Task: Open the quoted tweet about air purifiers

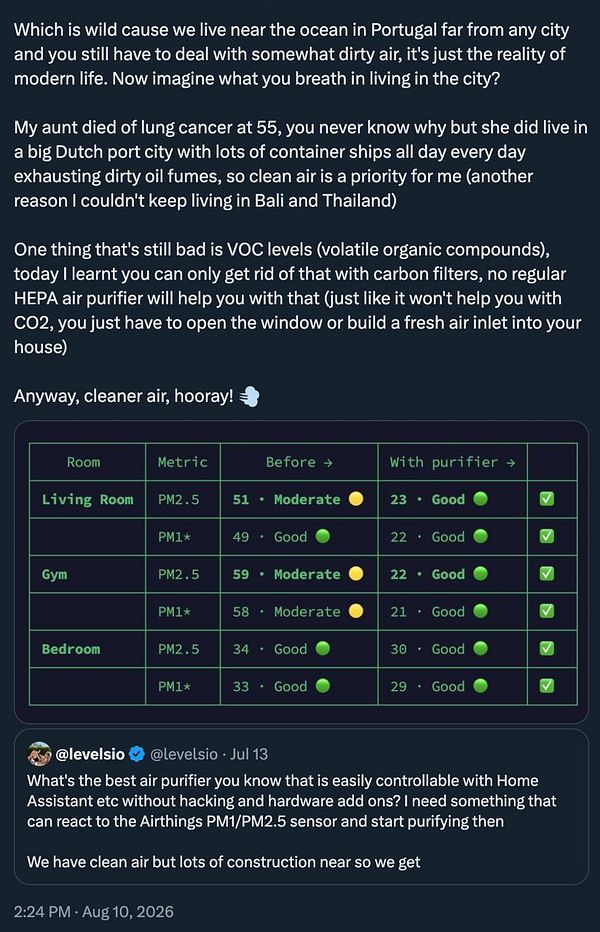Action: (301, 807)
